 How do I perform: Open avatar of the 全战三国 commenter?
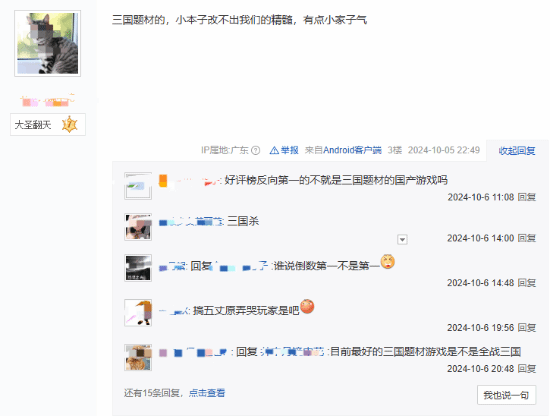click(138, 357)
